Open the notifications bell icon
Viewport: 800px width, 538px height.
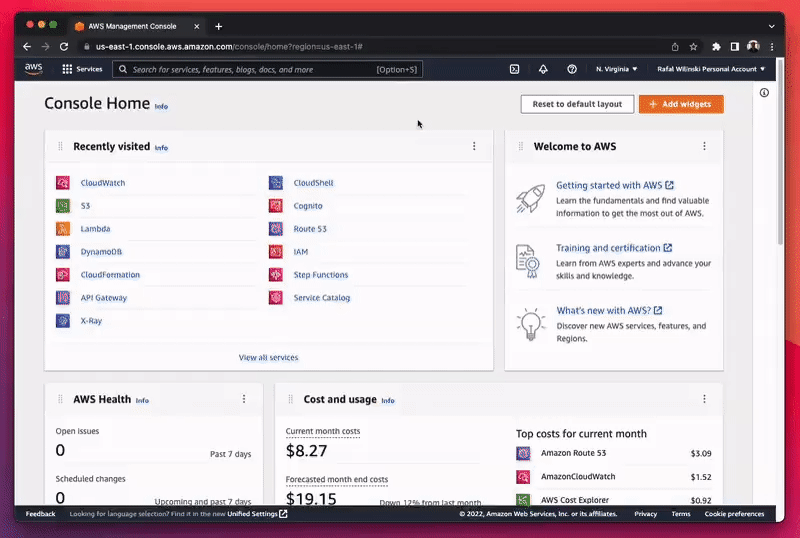click(x=543, y=69)
